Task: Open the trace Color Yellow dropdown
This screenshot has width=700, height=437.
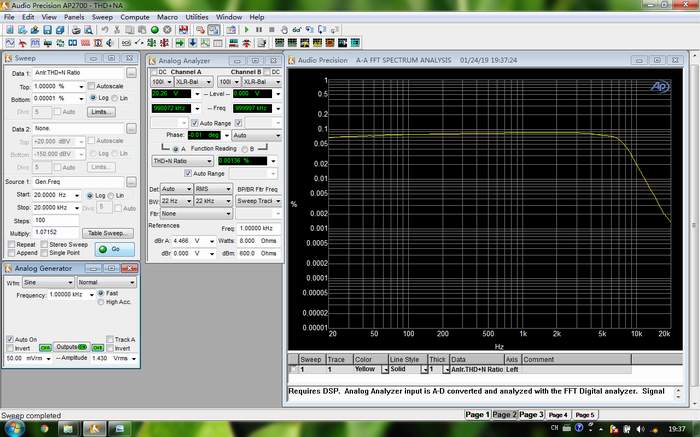Action: tap(385, 370)
